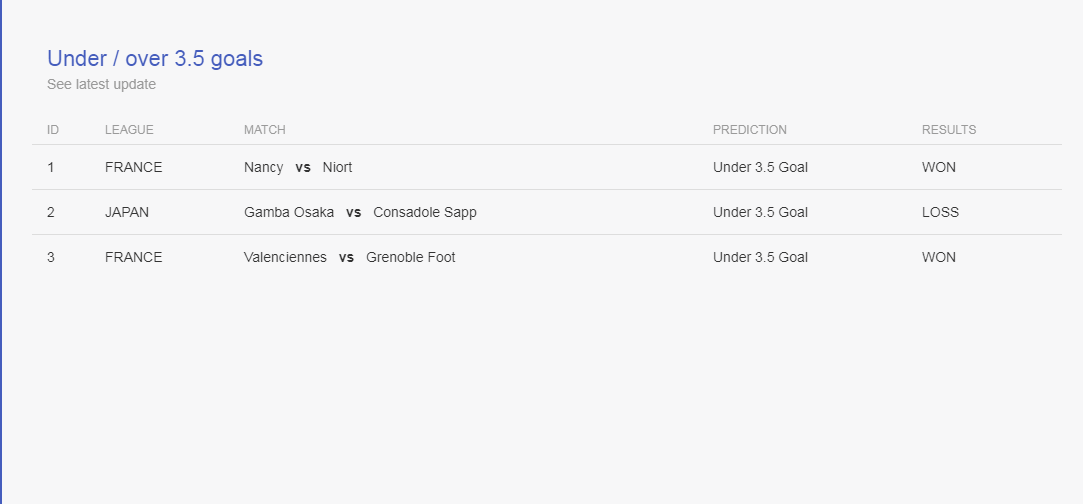Click the LEAGUE column header
Viewport: 1083px width, 504px height.
(129, 130)
